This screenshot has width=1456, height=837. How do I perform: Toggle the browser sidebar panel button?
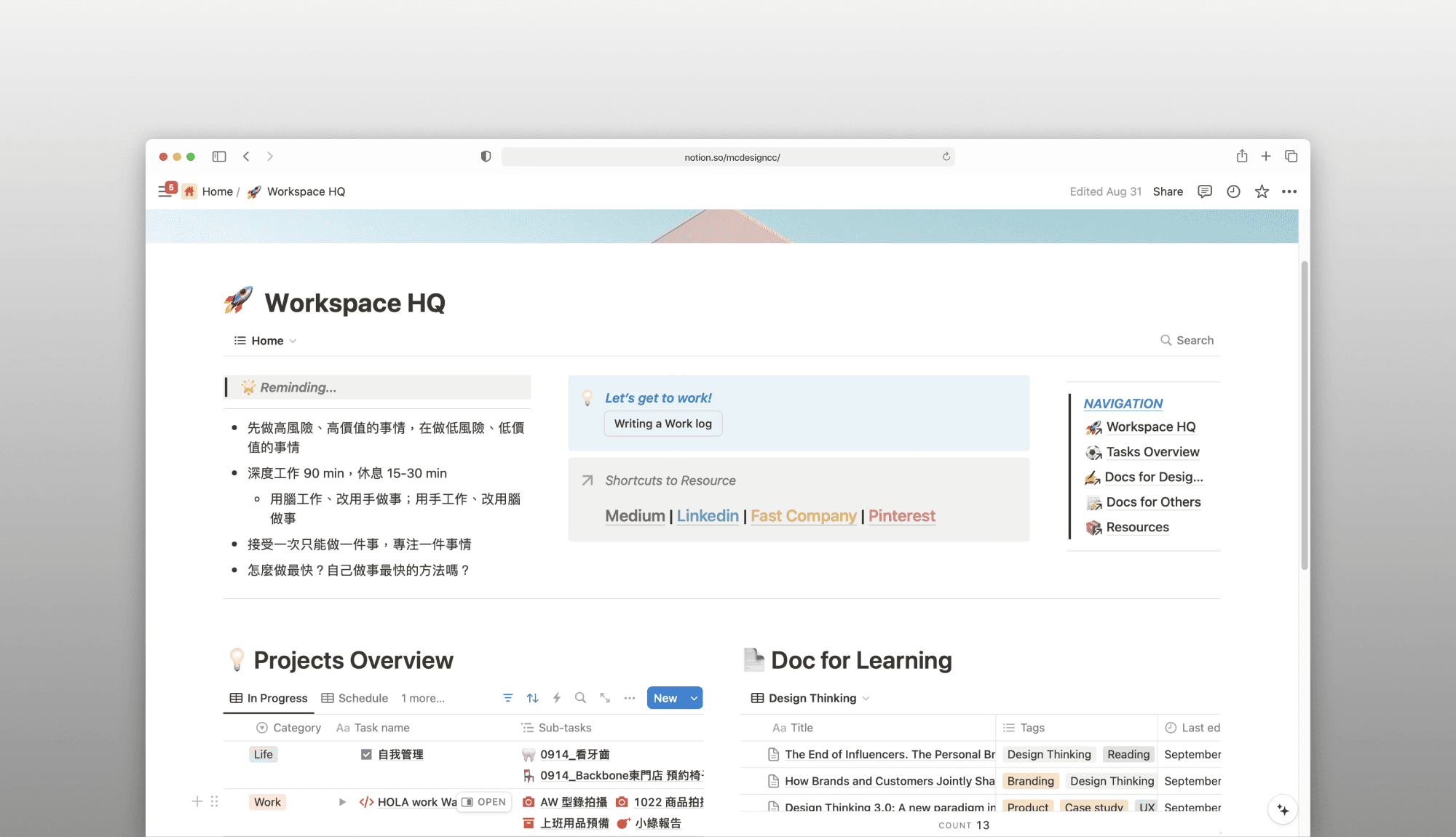(219, 156)
